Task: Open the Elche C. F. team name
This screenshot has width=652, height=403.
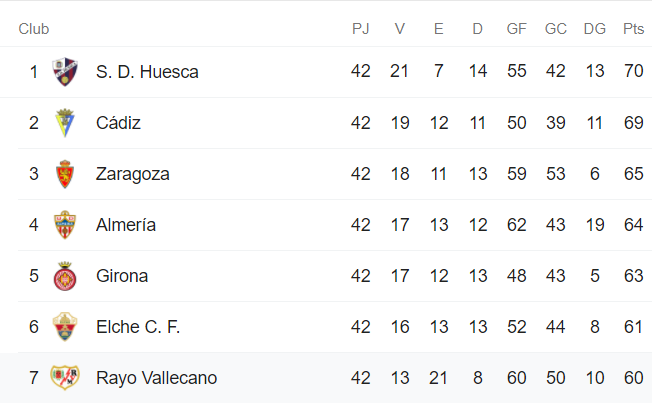Action: [x=138, y=327]
